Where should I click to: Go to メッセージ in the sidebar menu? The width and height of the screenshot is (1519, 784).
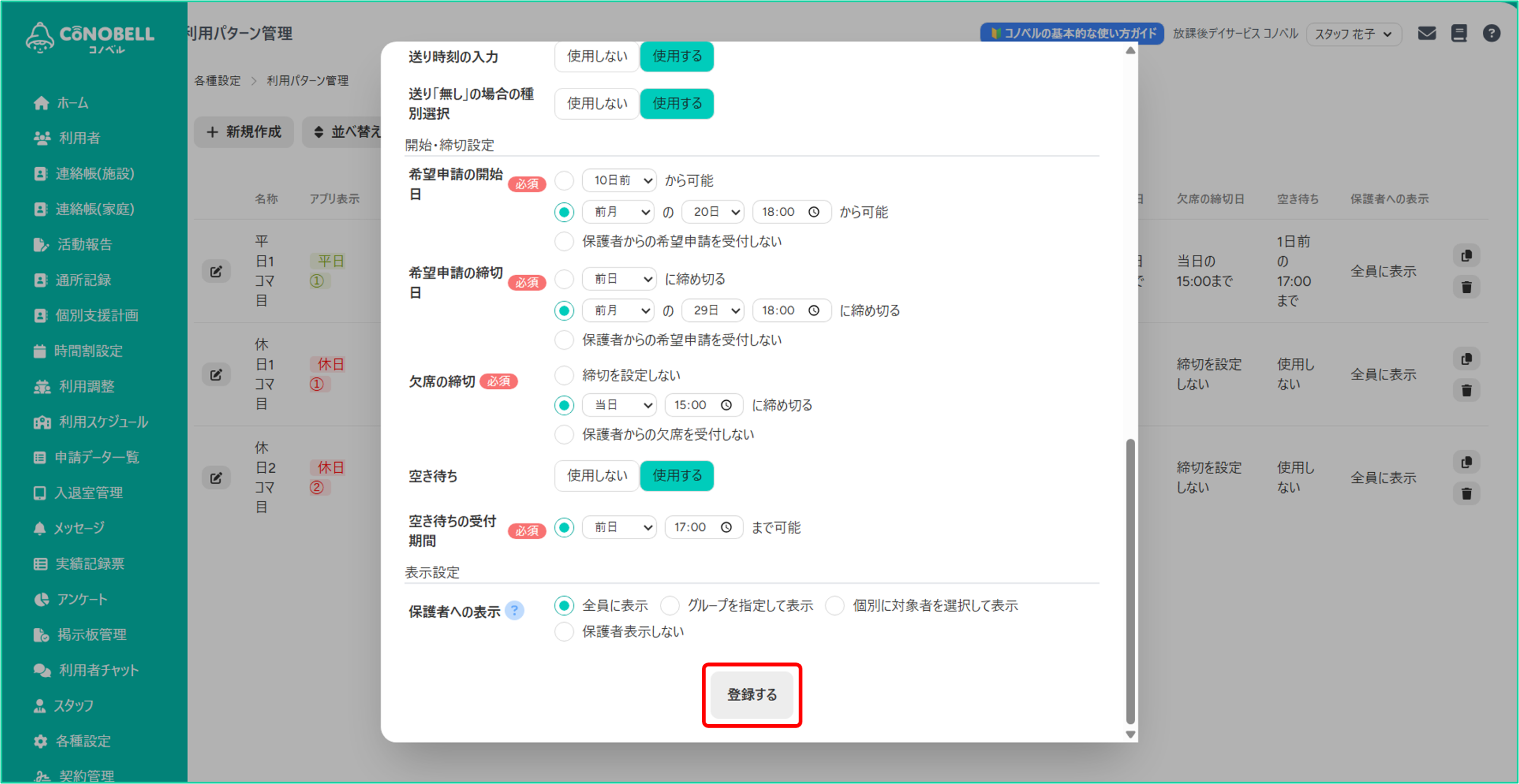click(x=79, y=528)
